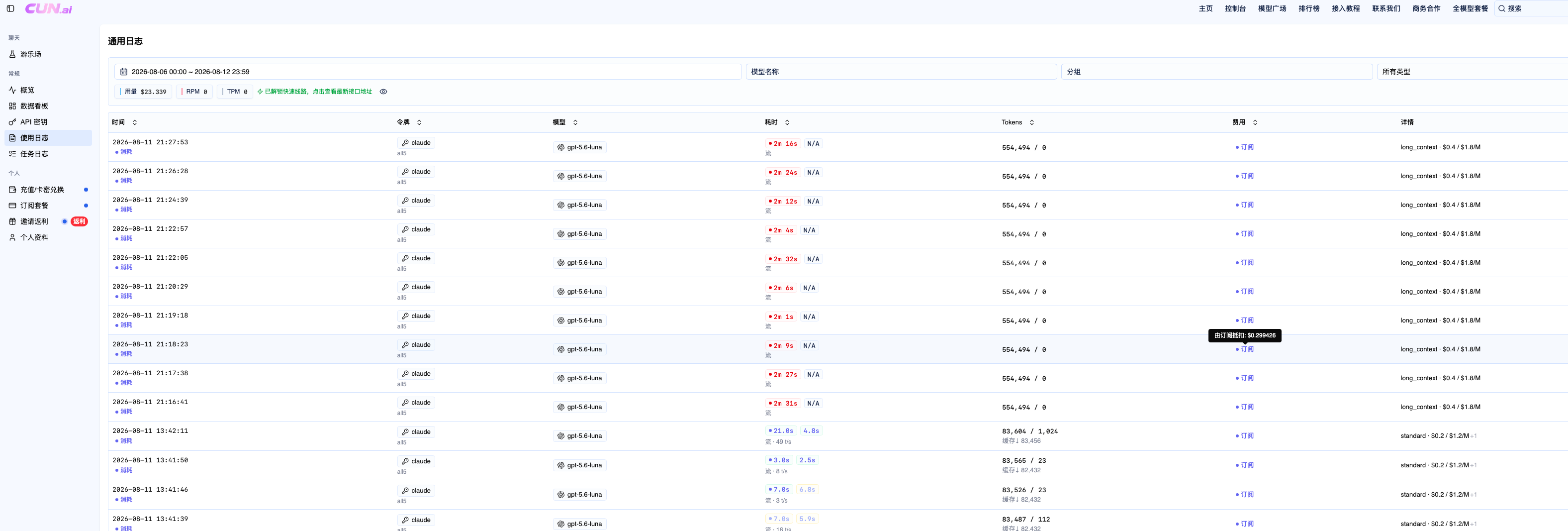Click the timestamp 2026-08-11 21:19:18
The height and width of the screenshot is (531, 1568).
point(150,316)
